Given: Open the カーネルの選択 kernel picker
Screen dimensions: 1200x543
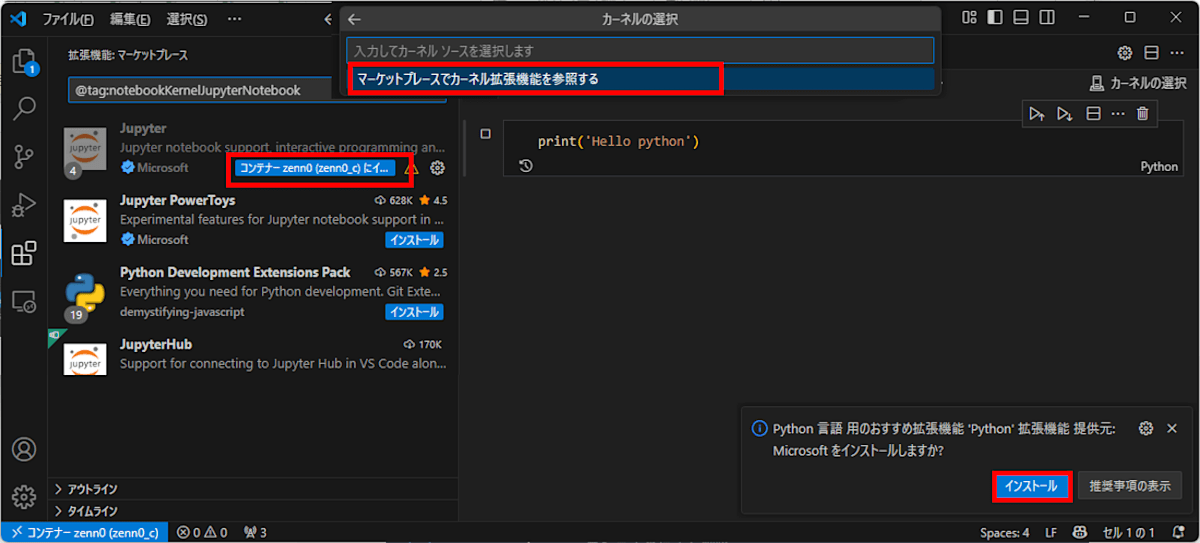Looking at the screenshot, I should (x=1137, y=83).
